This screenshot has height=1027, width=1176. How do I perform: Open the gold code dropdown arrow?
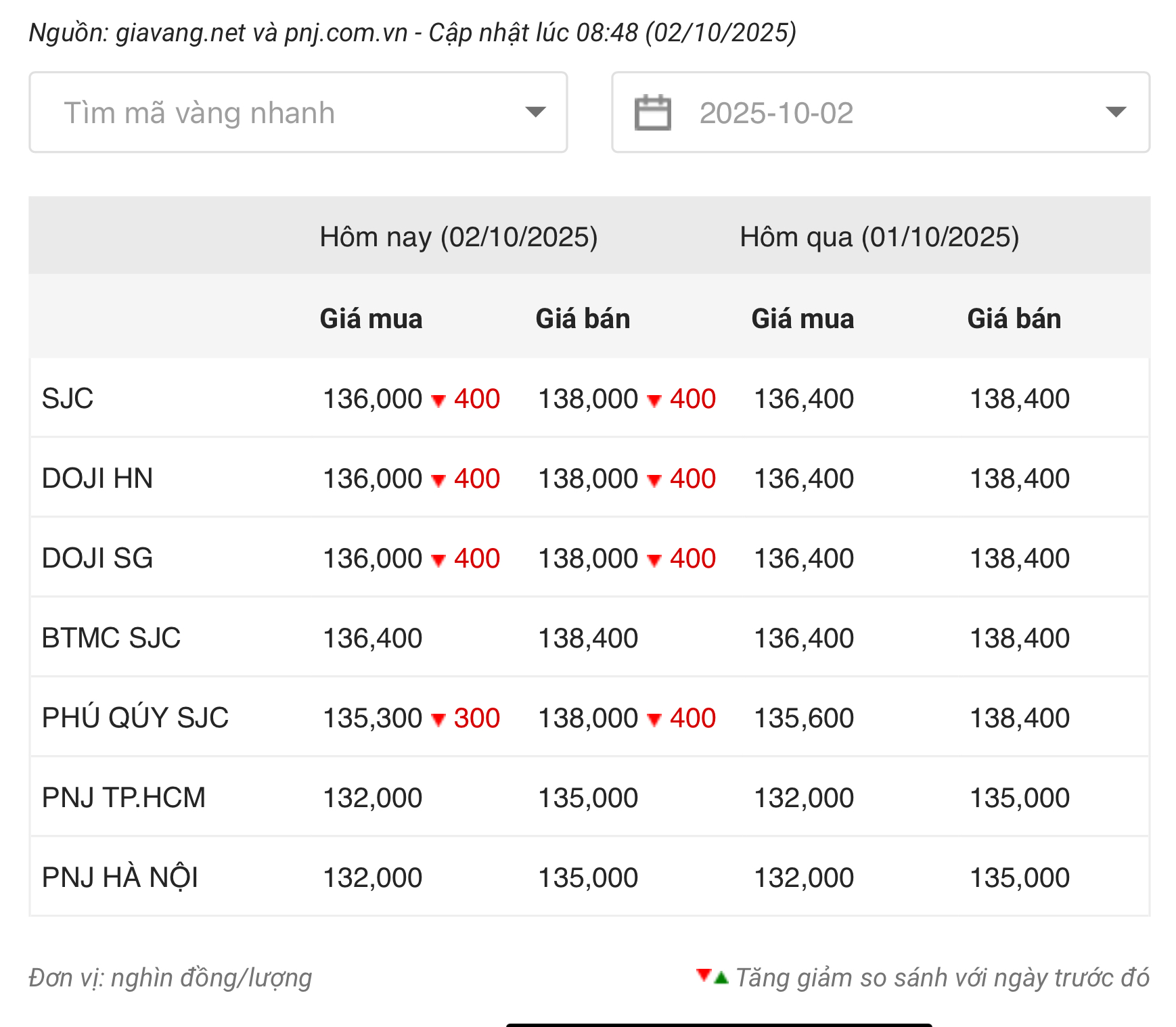pos(535,112)
